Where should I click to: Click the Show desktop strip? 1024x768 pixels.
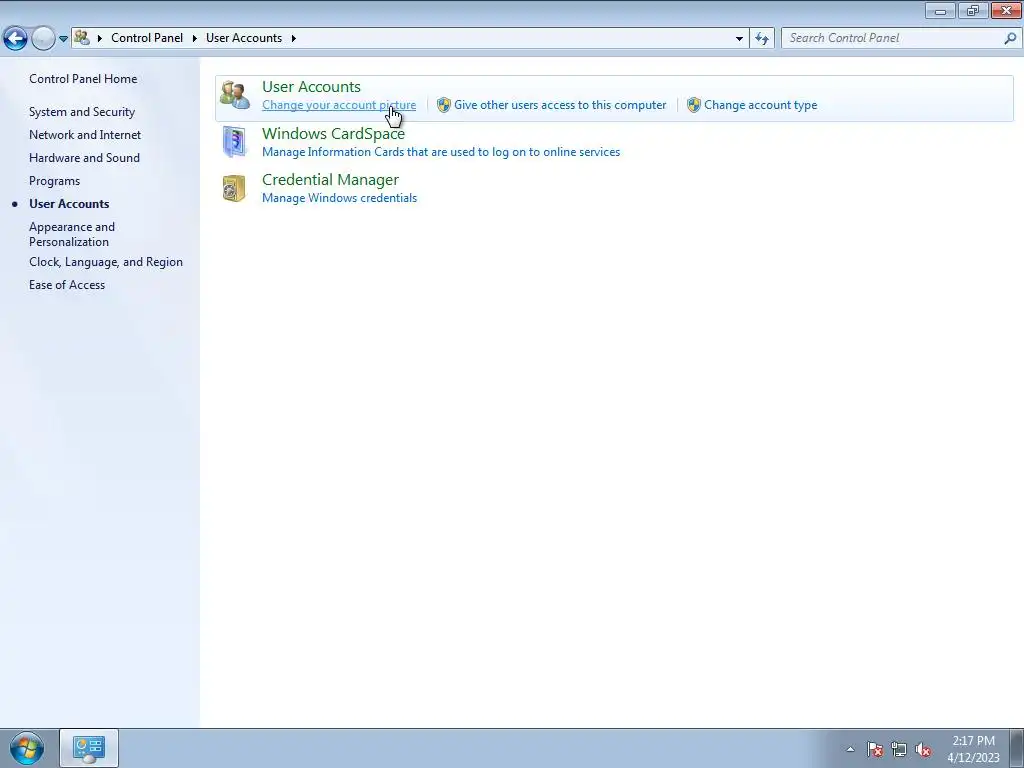pyautogui.click(x=1016, y=748)
